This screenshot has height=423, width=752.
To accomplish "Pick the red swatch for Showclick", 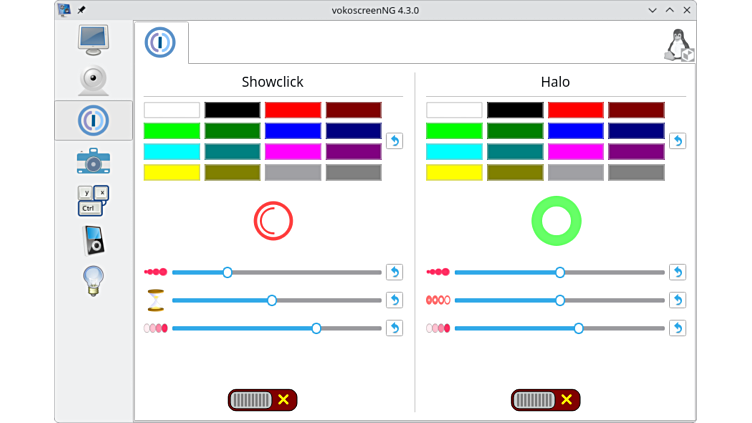I will [293, 110].
